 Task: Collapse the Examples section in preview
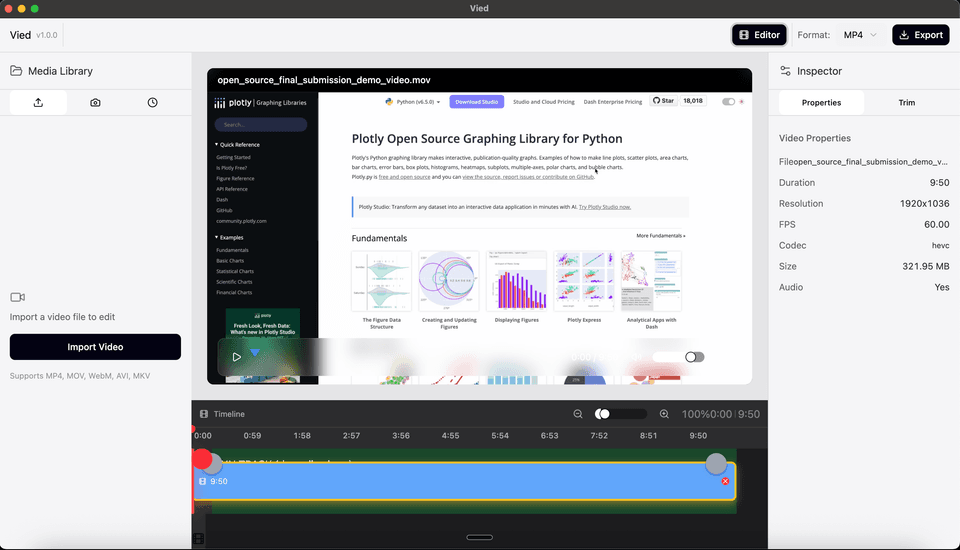[230, 237]
